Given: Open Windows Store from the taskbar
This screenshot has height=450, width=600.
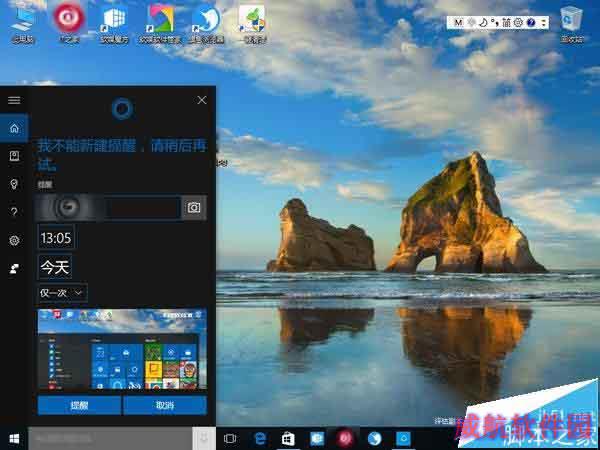Looking at the screenshot, I should 289,439.
